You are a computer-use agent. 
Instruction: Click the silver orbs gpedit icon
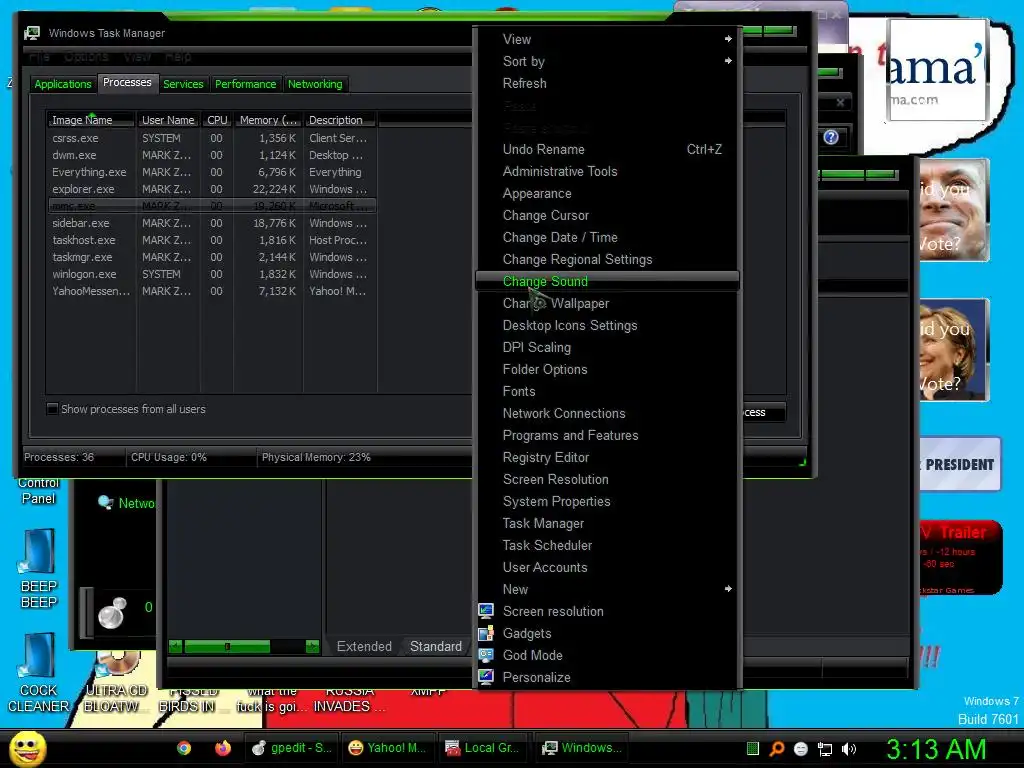pos(112,613)
